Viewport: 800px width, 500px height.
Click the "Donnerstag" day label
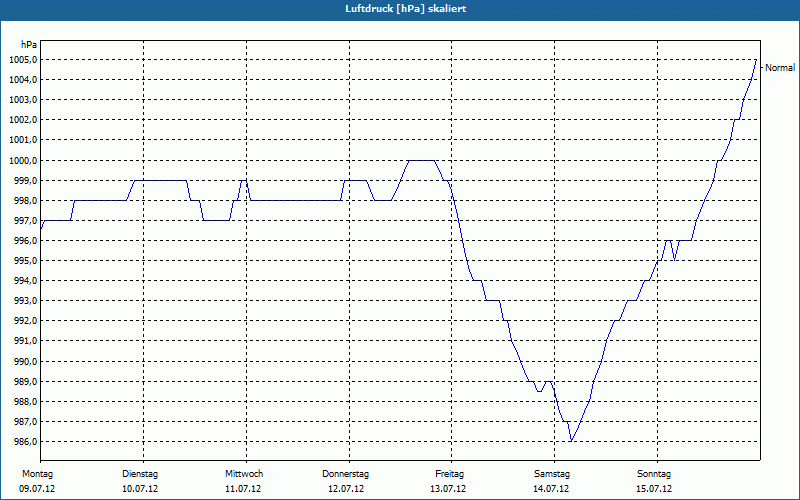coord(345,474)
